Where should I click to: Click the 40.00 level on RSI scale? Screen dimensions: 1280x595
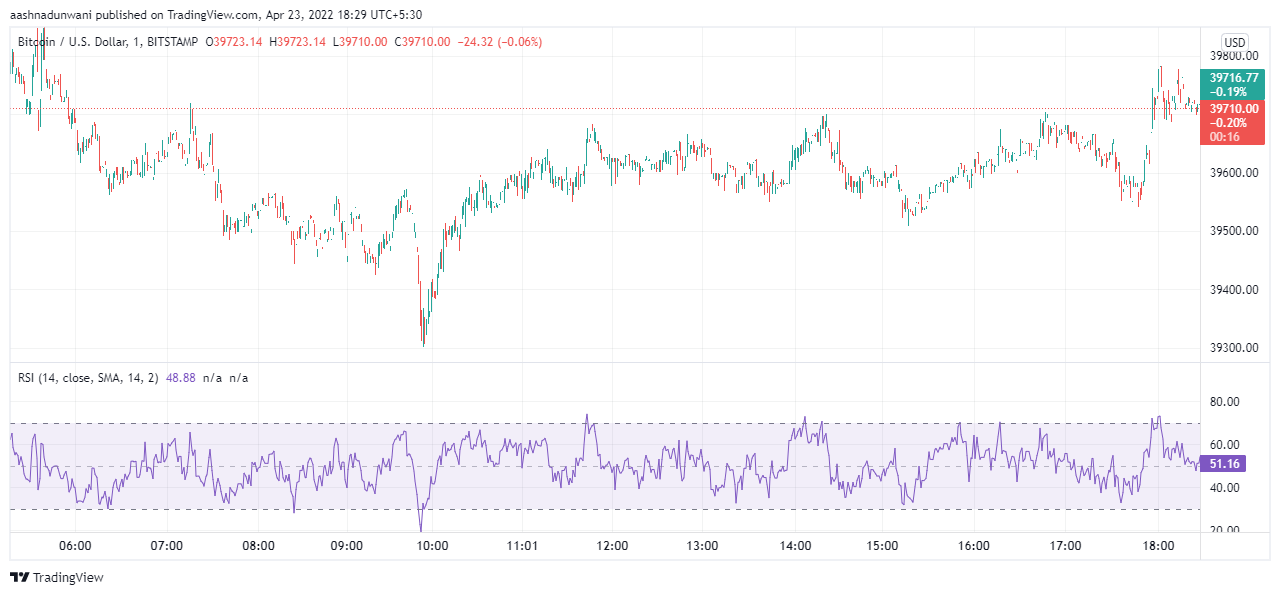(1224, 488)
